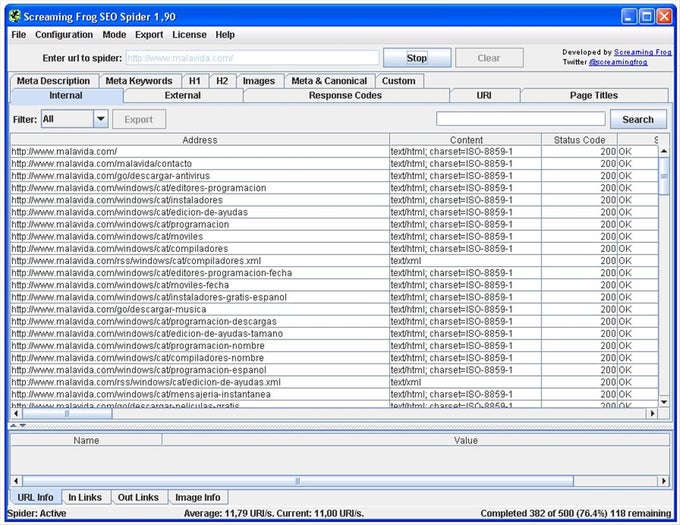The image size is (680, 525).
Task: Select the go/descargar-musica row
Action: tap(334, 310)
